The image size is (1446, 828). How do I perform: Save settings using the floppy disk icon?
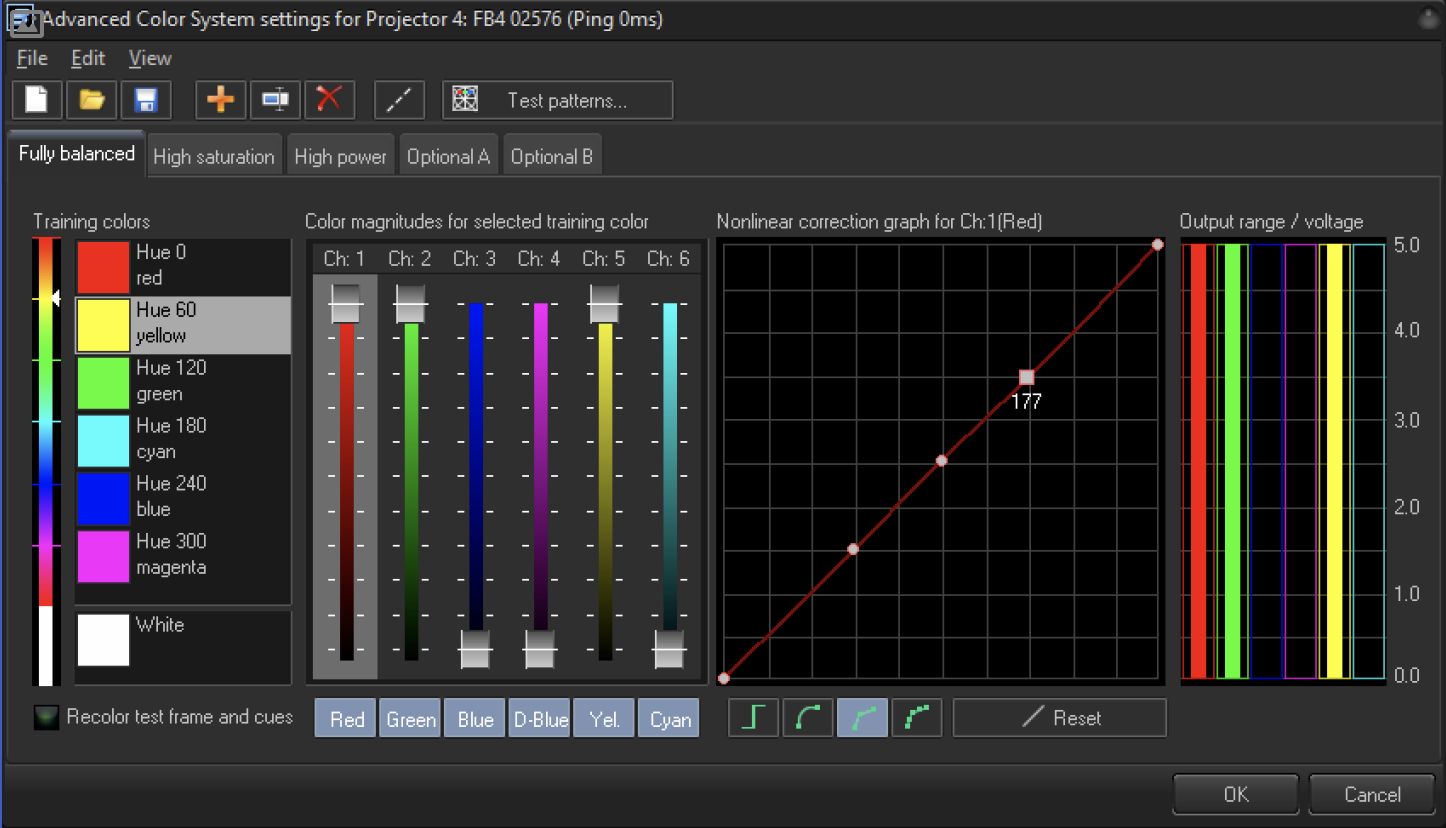click(146, 100)
